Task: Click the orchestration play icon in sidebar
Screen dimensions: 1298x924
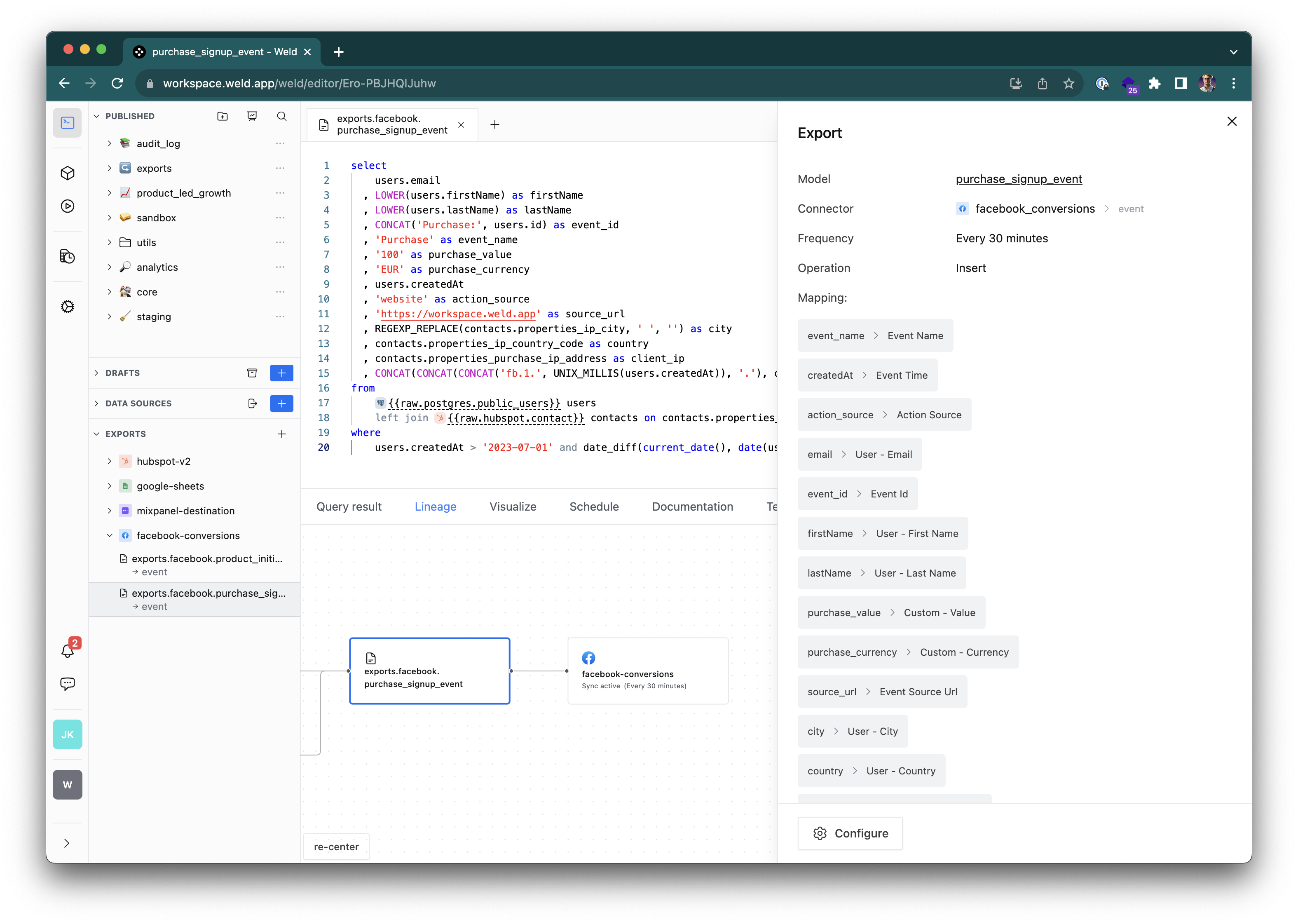Action: tap(67, 206)
